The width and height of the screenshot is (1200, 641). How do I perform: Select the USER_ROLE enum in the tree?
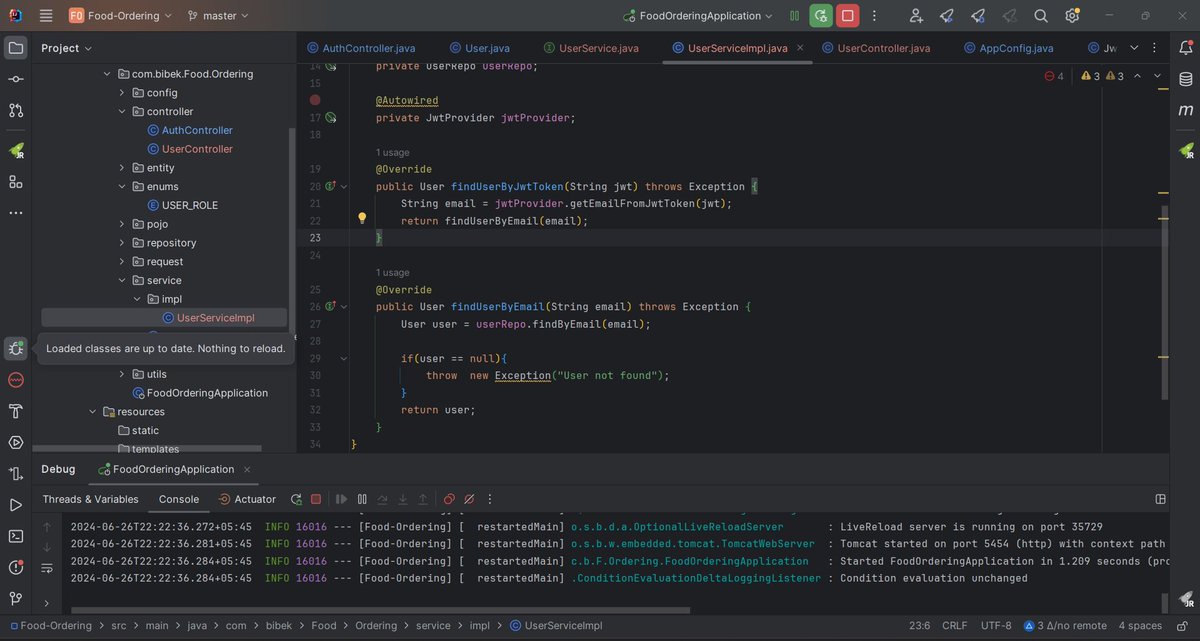click(x=182, y=205)
